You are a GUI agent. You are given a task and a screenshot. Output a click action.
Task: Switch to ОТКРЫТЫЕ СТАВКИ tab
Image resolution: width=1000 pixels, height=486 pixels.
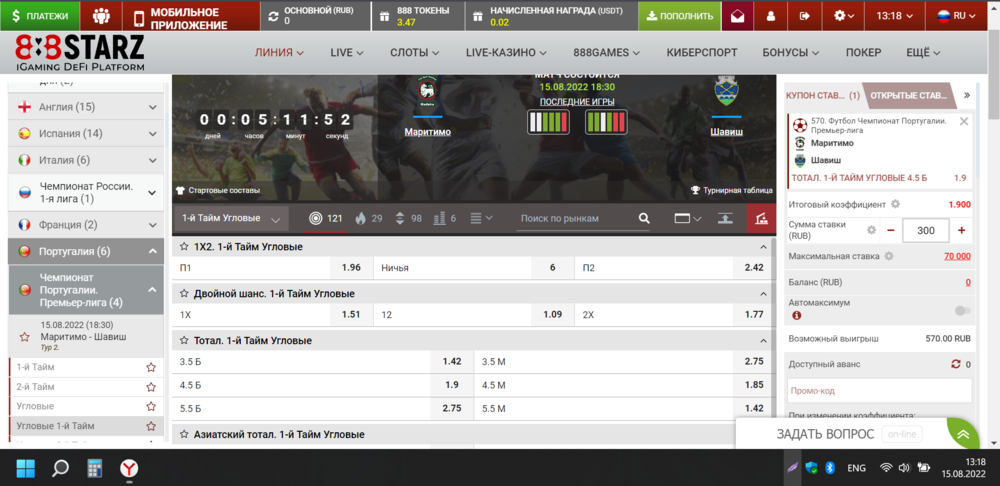point(908,96)
